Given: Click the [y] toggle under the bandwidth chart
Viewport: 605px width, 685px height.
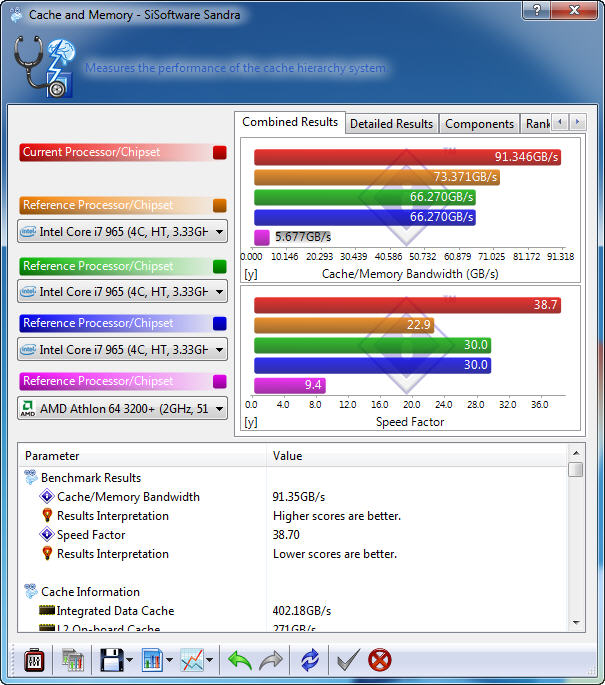Looking at the screenshot, I should [x=251, y=274].
